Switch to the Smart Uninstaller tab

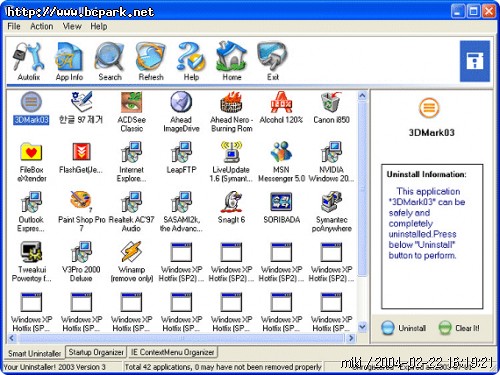point(34,353)
